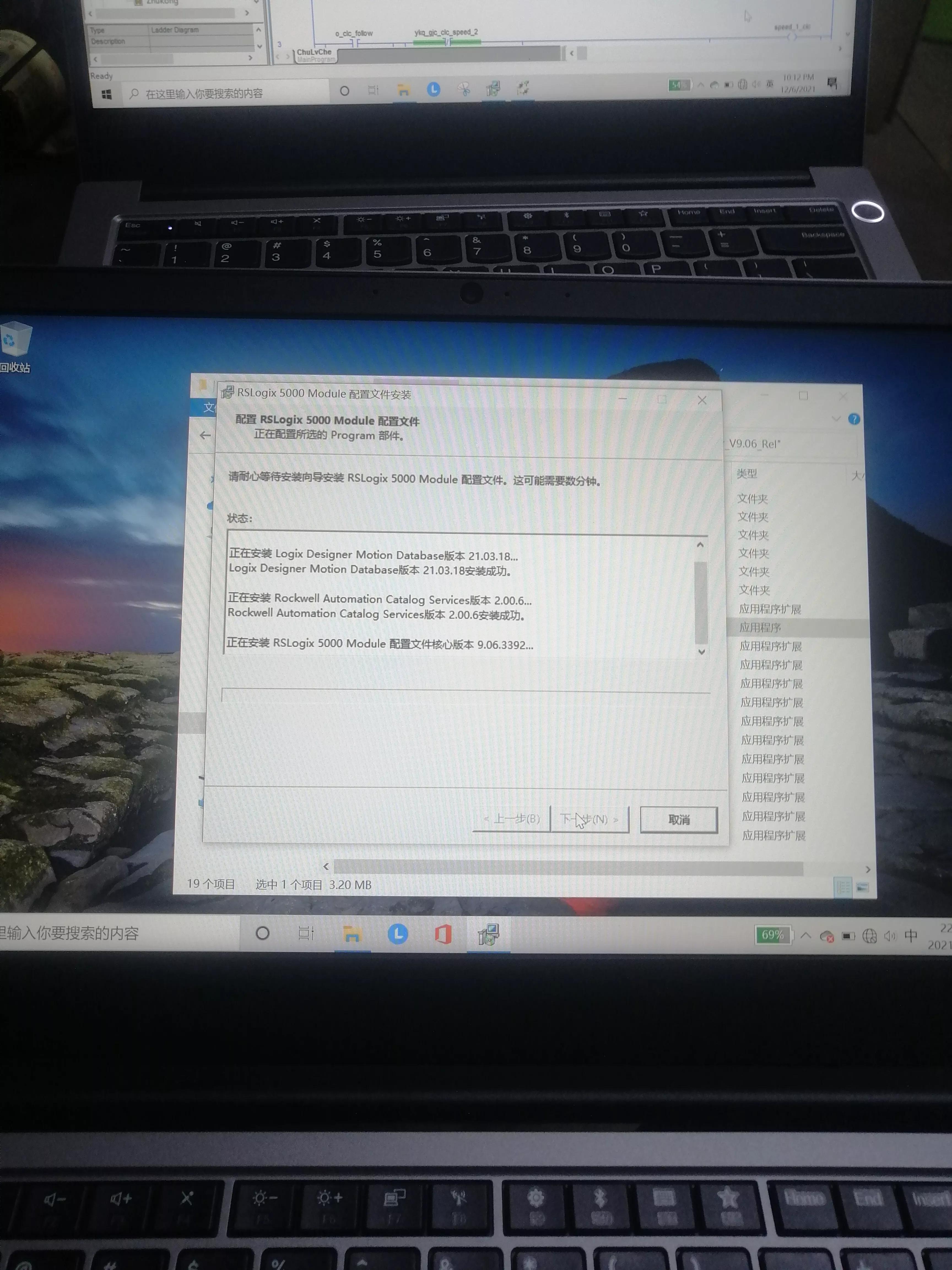Viewport: 952px width, 1270px height.
Task: Click the Explorer horizontal scrollbar track
Action: 568,868
